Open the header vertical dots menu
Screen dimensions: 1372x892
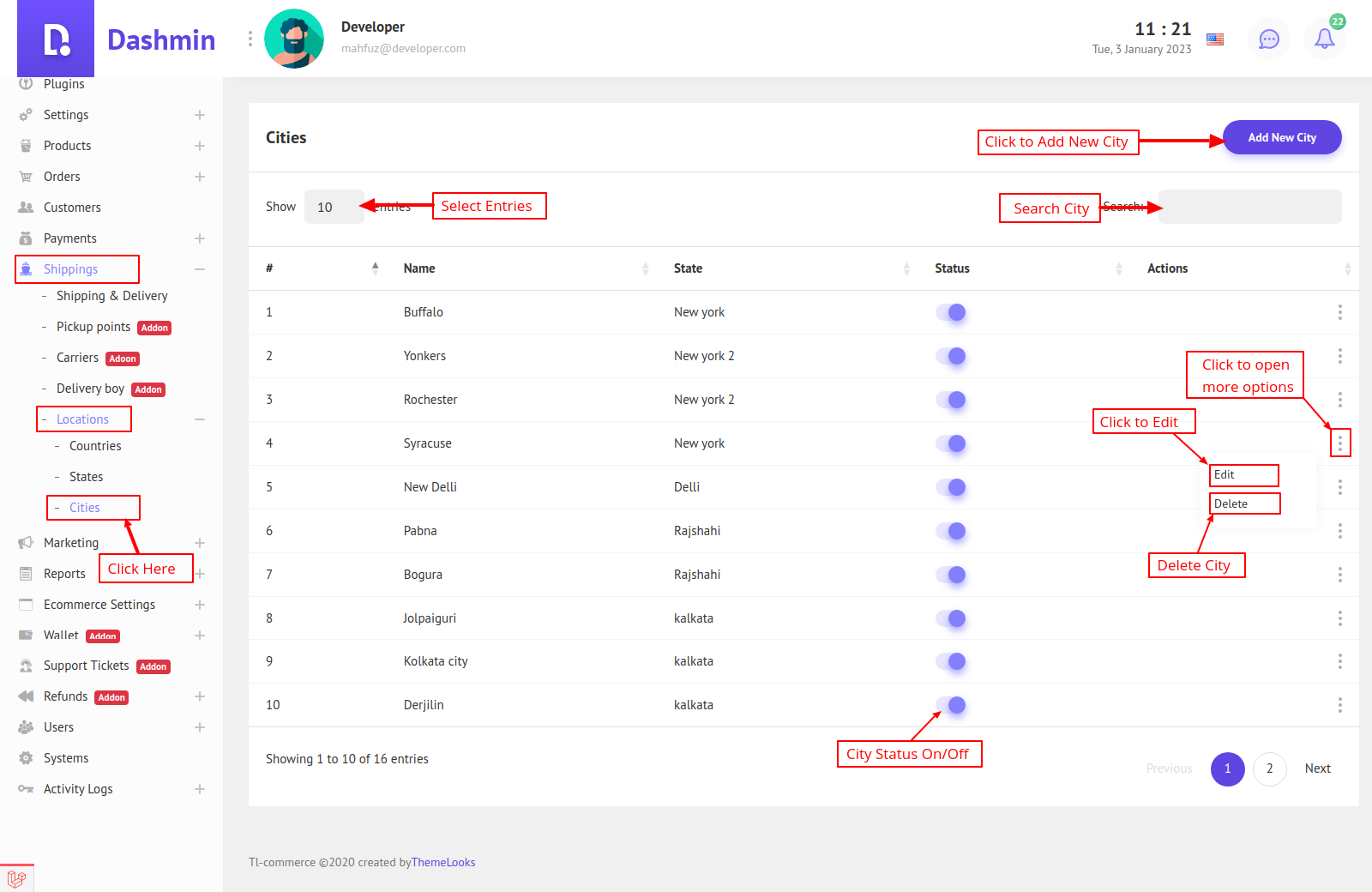pyautogui.click(x=250, y=39)
